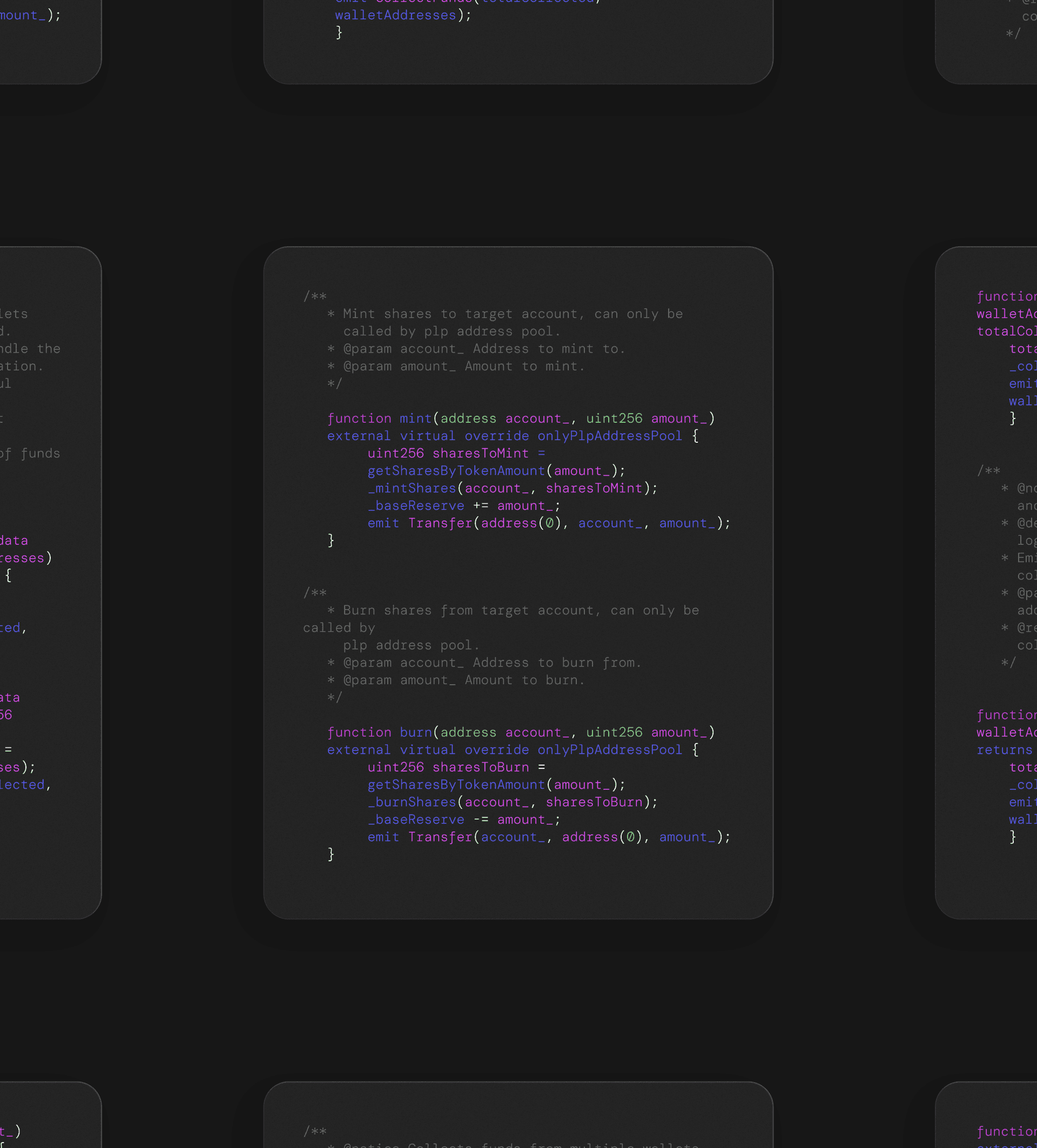Click the mint function name
The height and width of the screenshot is (1148, 1037).
click(415, 418)
